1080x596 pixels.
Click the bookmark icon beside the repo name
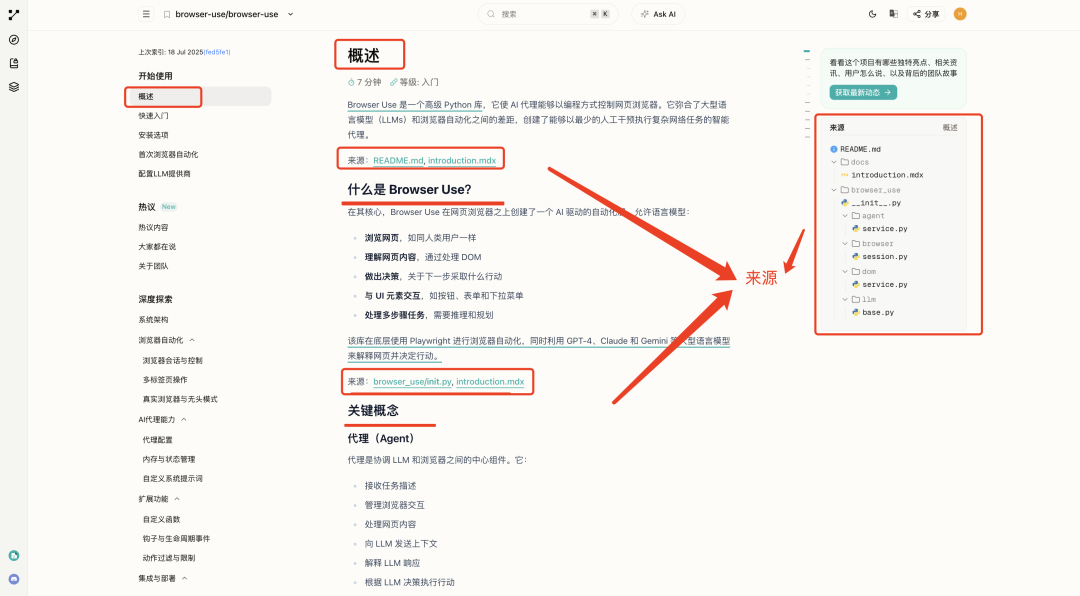(167, 14)
